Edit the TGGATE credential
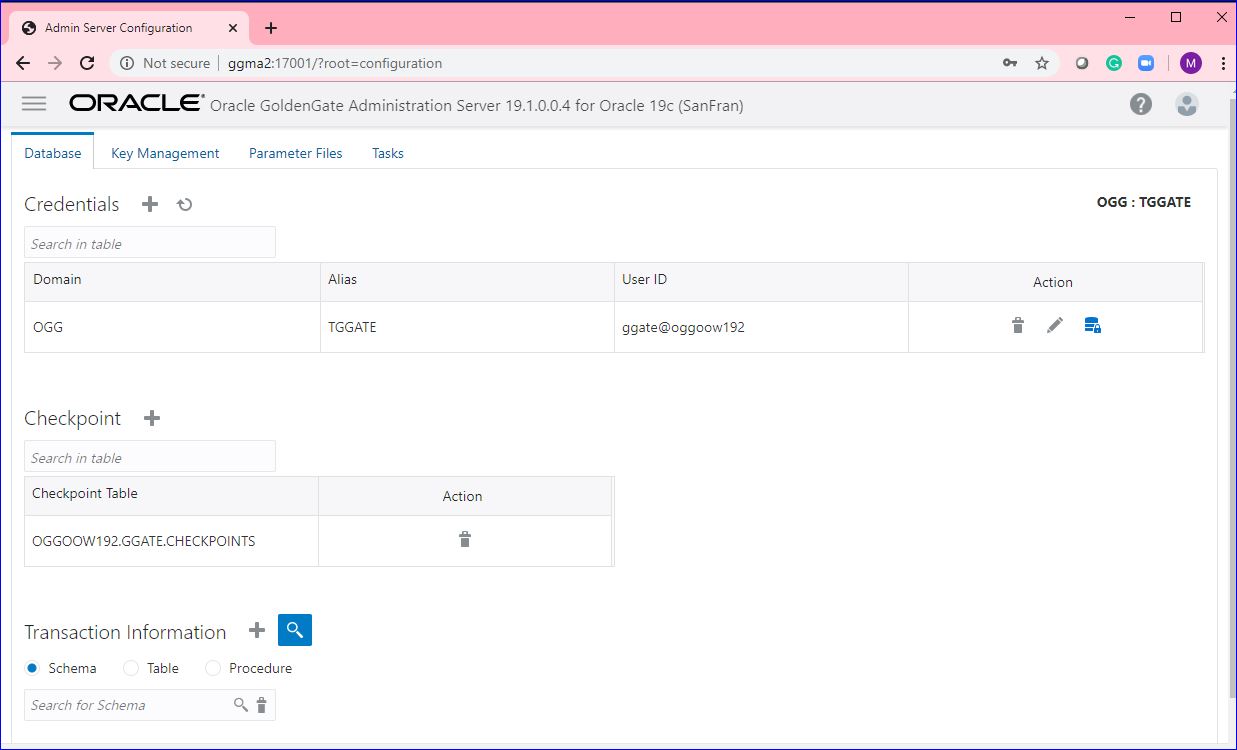 pos(1055,325)
